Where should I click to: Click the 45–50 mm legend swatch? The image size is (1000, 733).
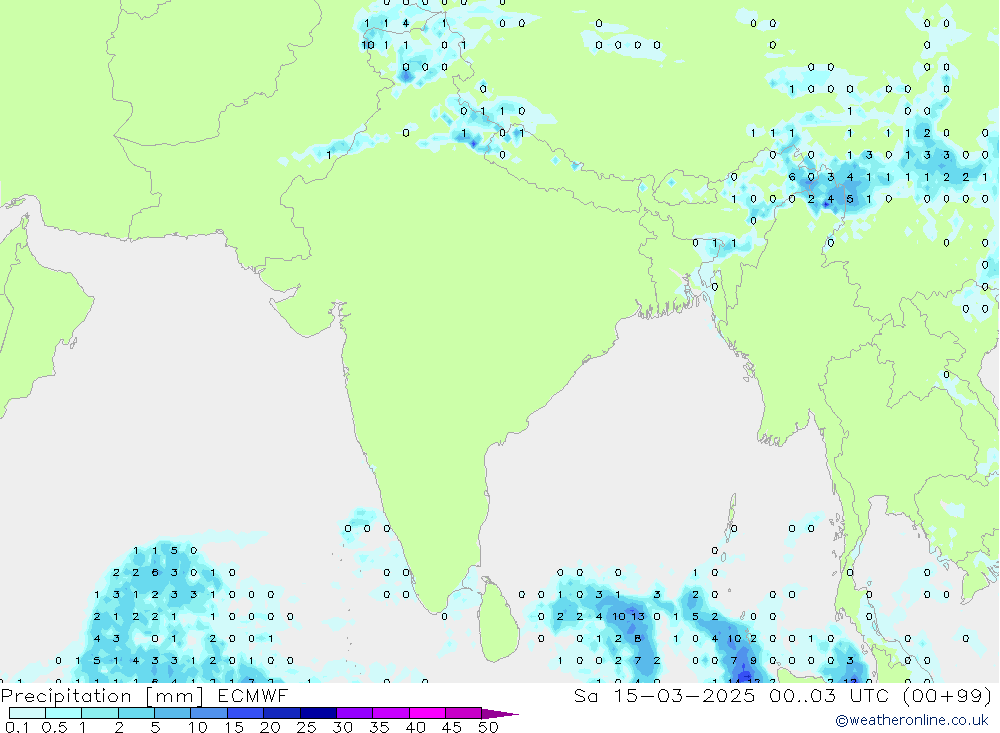click(463, 713)
